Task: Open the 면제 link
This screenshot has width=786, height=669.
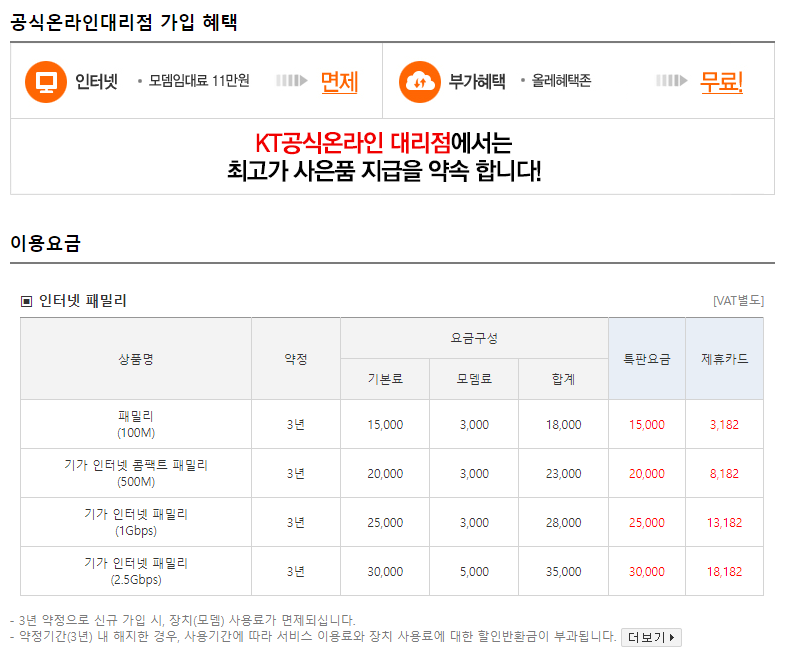Action: (x=339, y=82)
